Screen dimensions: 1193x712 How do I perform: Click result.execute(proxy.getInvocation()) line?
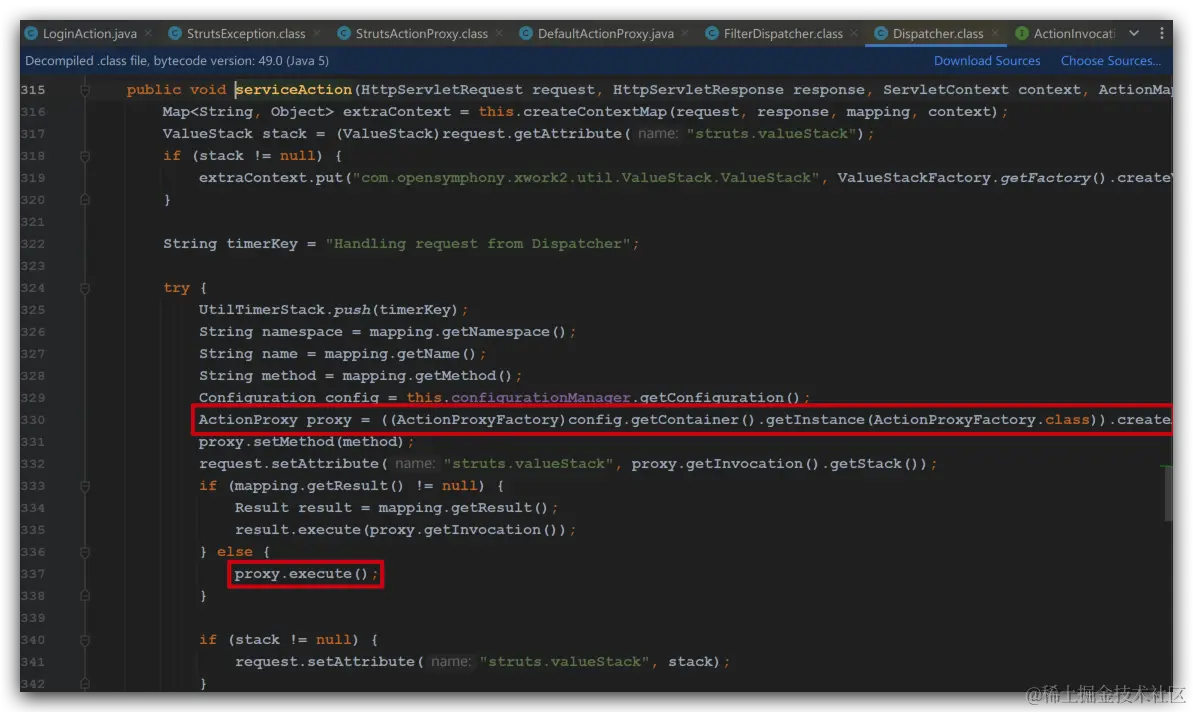tap(405, 530)
